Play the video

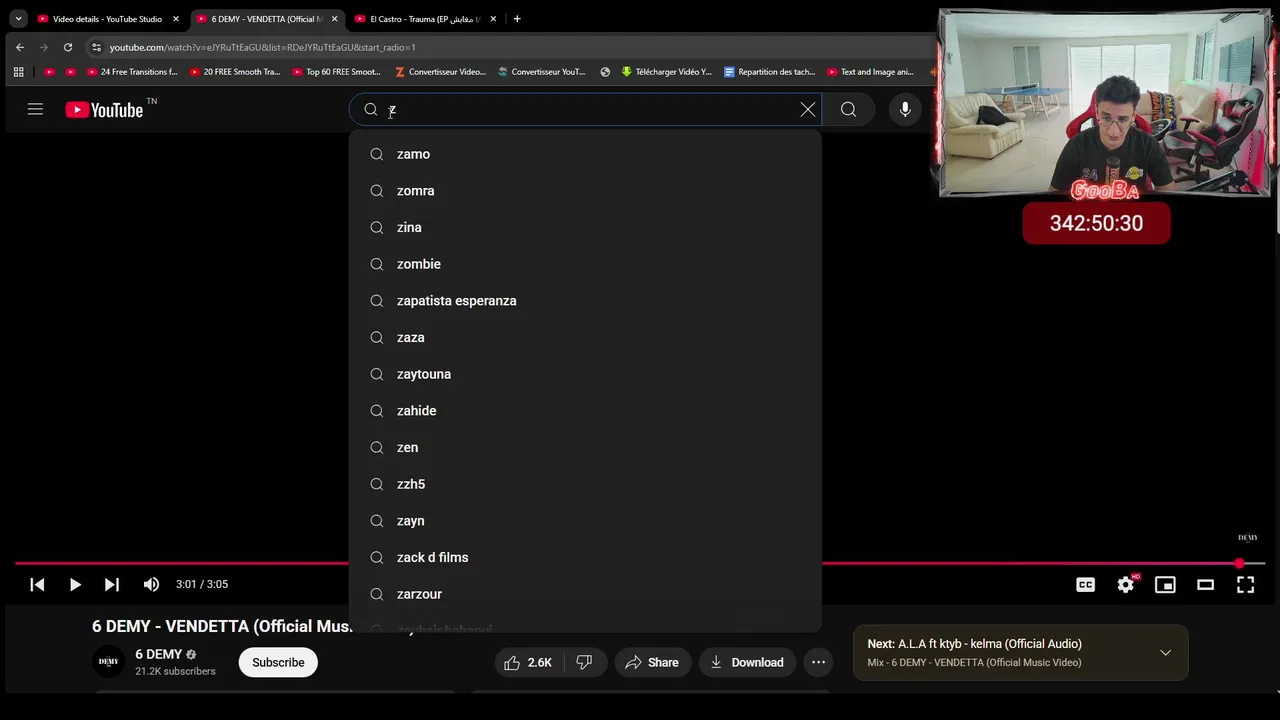coord(75,585)
